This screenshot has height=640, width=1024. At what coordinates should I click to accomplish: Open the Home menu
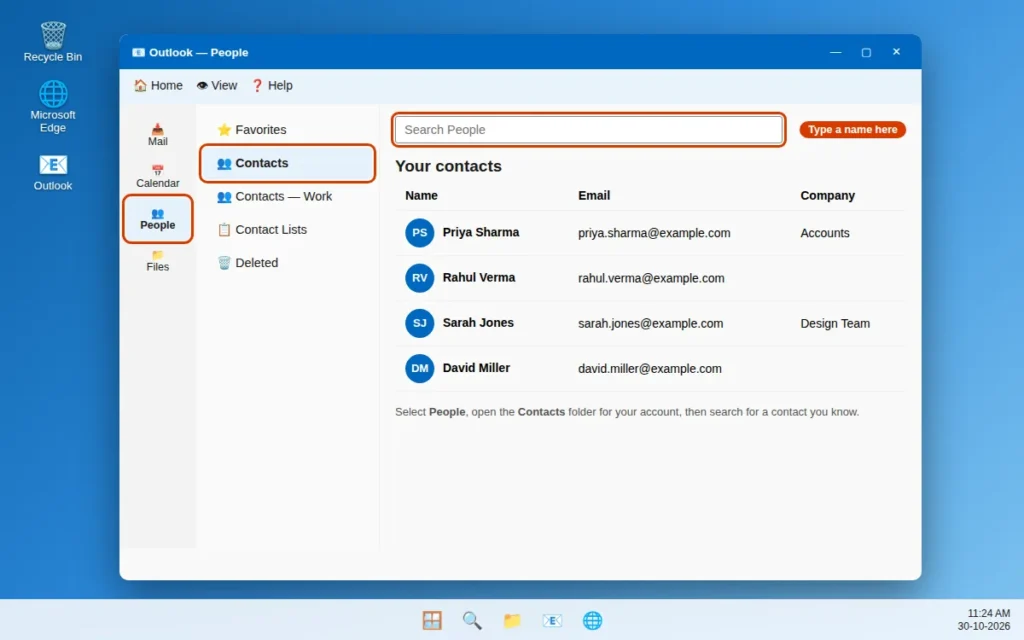point(158,86)
